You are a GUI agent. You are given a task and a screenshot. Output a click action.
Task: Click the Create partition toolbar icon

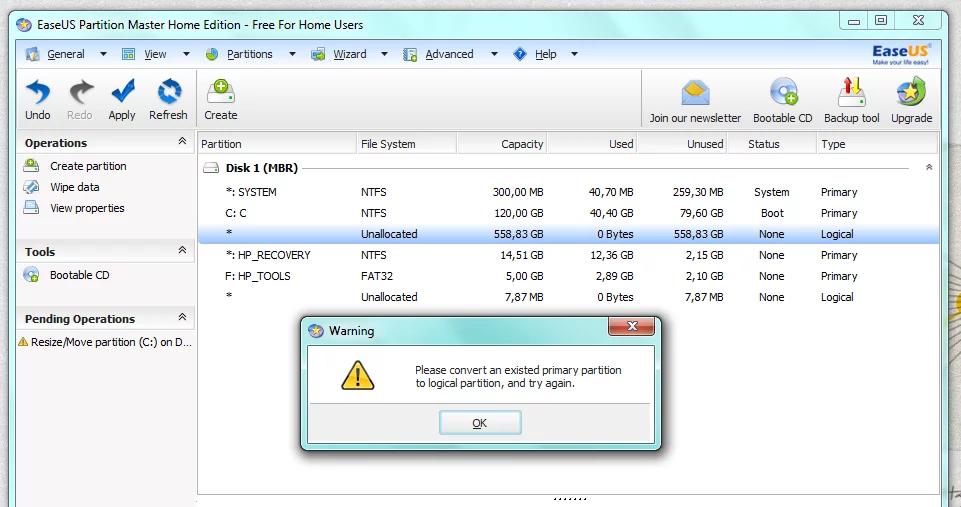coord(221,91)
